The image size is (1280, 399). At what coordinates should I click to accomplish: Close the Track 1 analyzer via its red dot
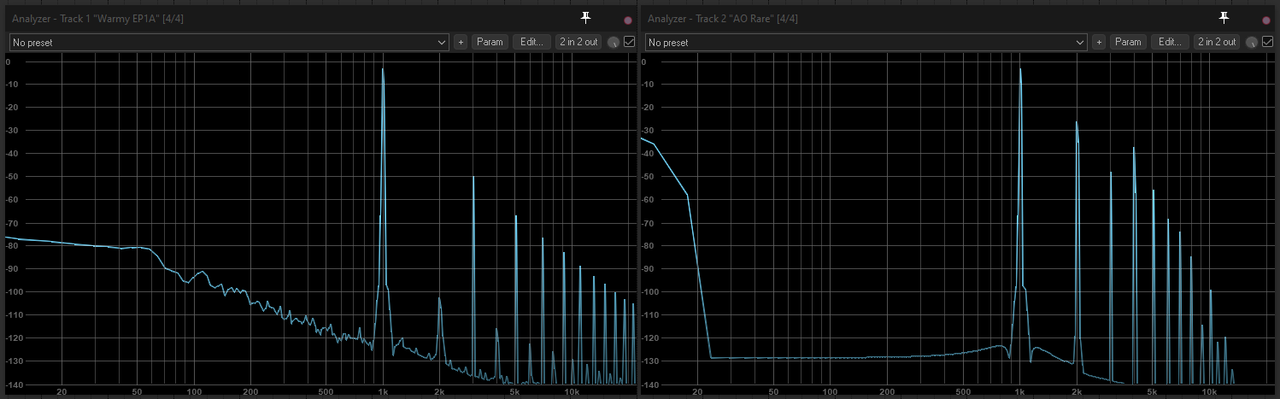coord(628,19)
